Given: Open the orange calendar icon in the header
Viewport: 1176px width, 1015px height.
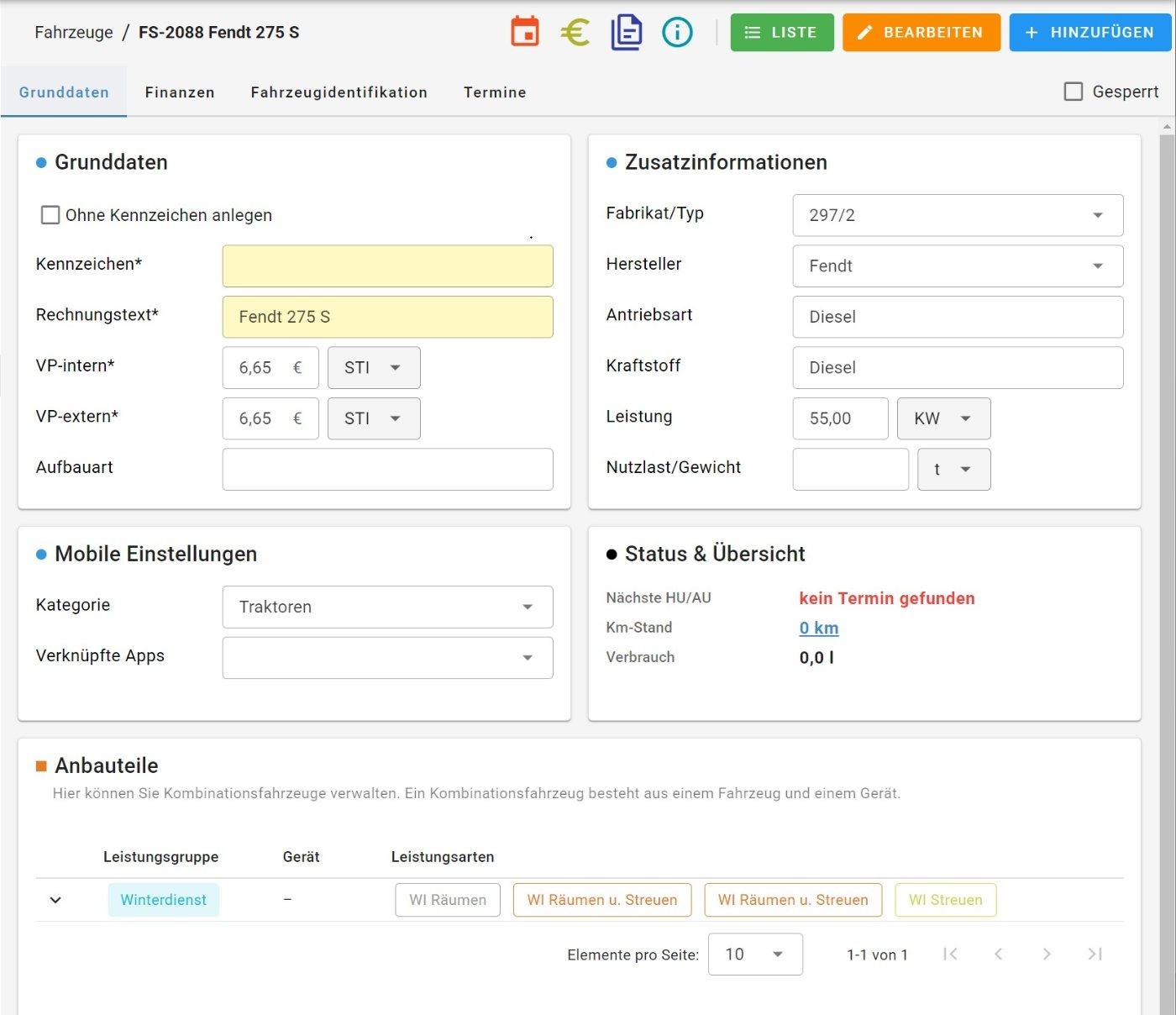Looking at the screenshot, I should (x=525, y=32).
